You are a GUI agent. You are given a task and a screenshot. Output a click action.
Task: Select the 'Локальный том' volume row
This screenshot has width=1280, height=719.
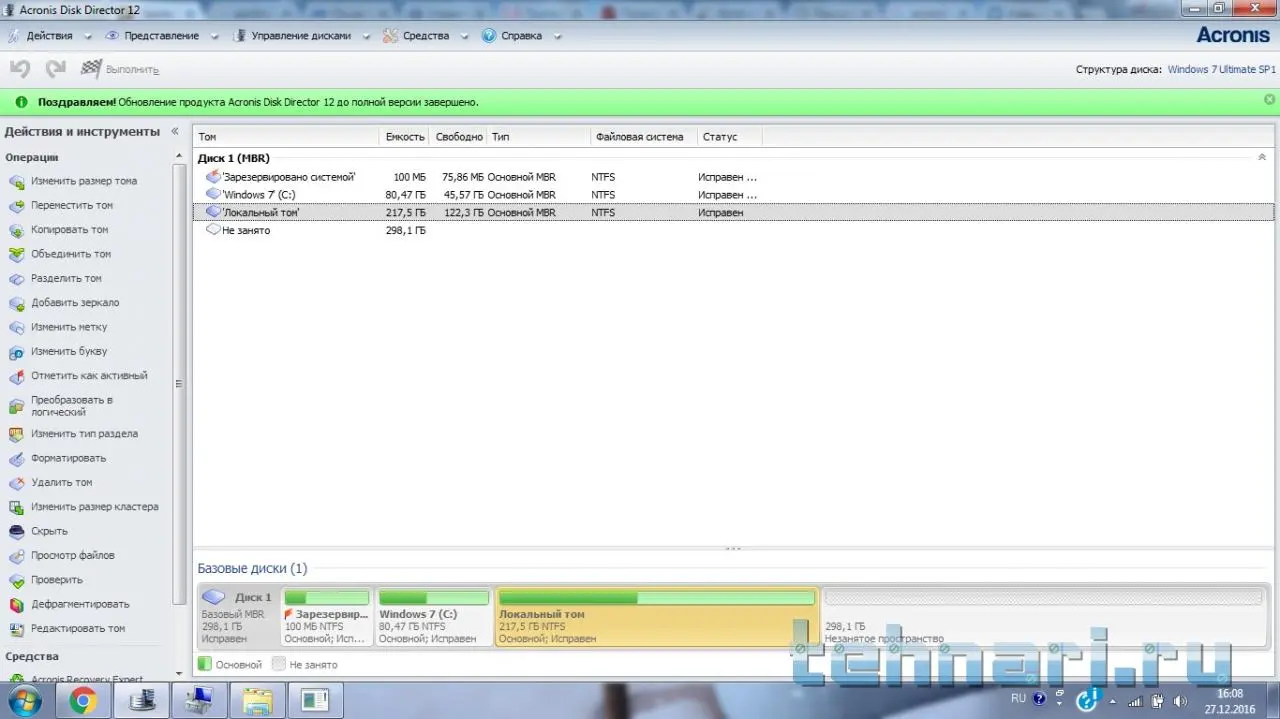[x=733, y=213]
